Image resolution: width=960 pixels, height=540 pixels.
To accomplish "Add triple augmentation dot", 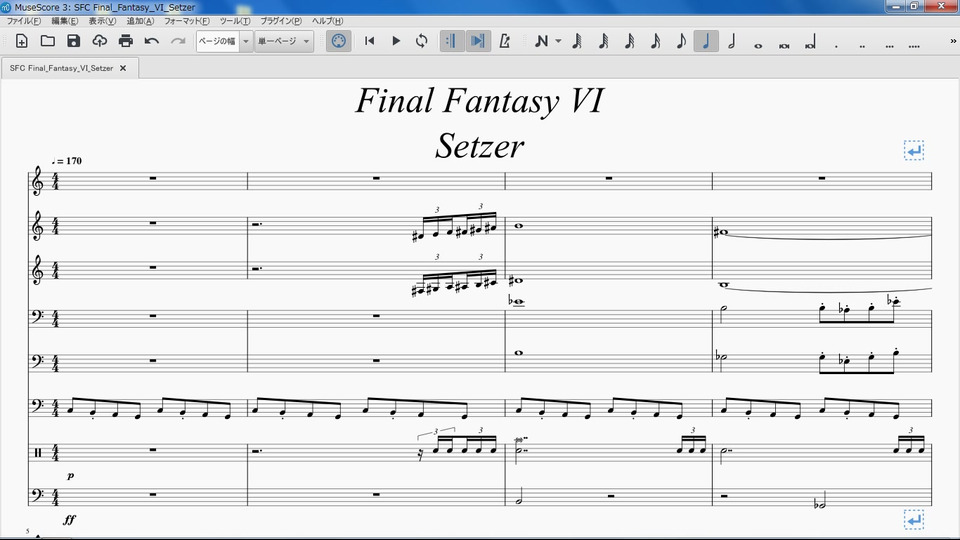I will tap(889, 45).
